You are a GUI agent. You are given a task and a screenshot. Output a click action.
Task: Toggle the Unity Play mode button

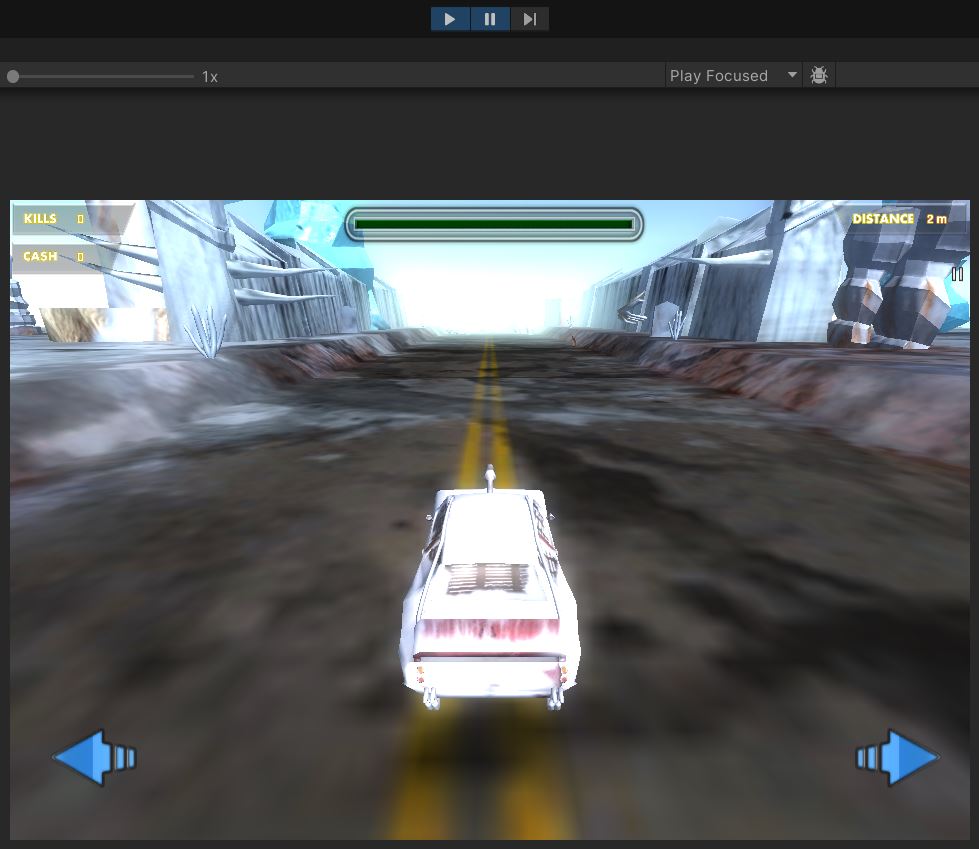click(450, 19)
